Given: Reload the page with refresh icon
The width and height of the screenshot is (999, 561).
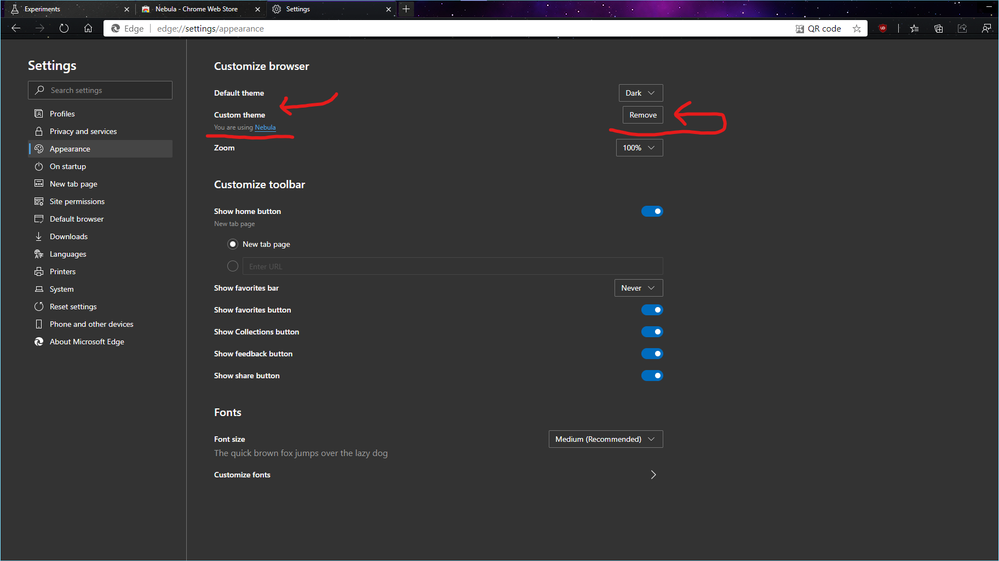Looking at the screenshot, I should point(64,28).
